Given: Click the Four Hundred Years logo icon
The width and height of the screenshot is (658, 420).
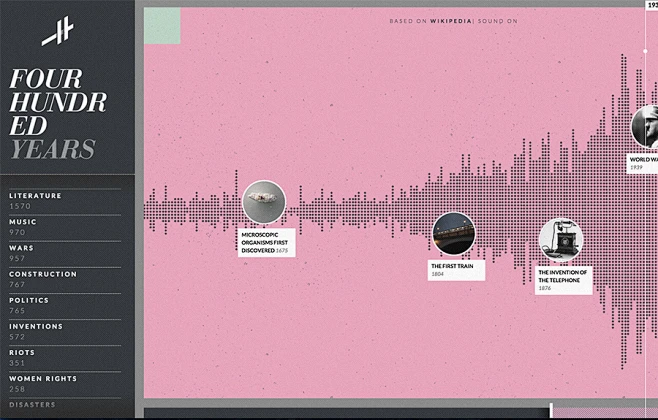Looking at the screenshot, I should (58, 31).
